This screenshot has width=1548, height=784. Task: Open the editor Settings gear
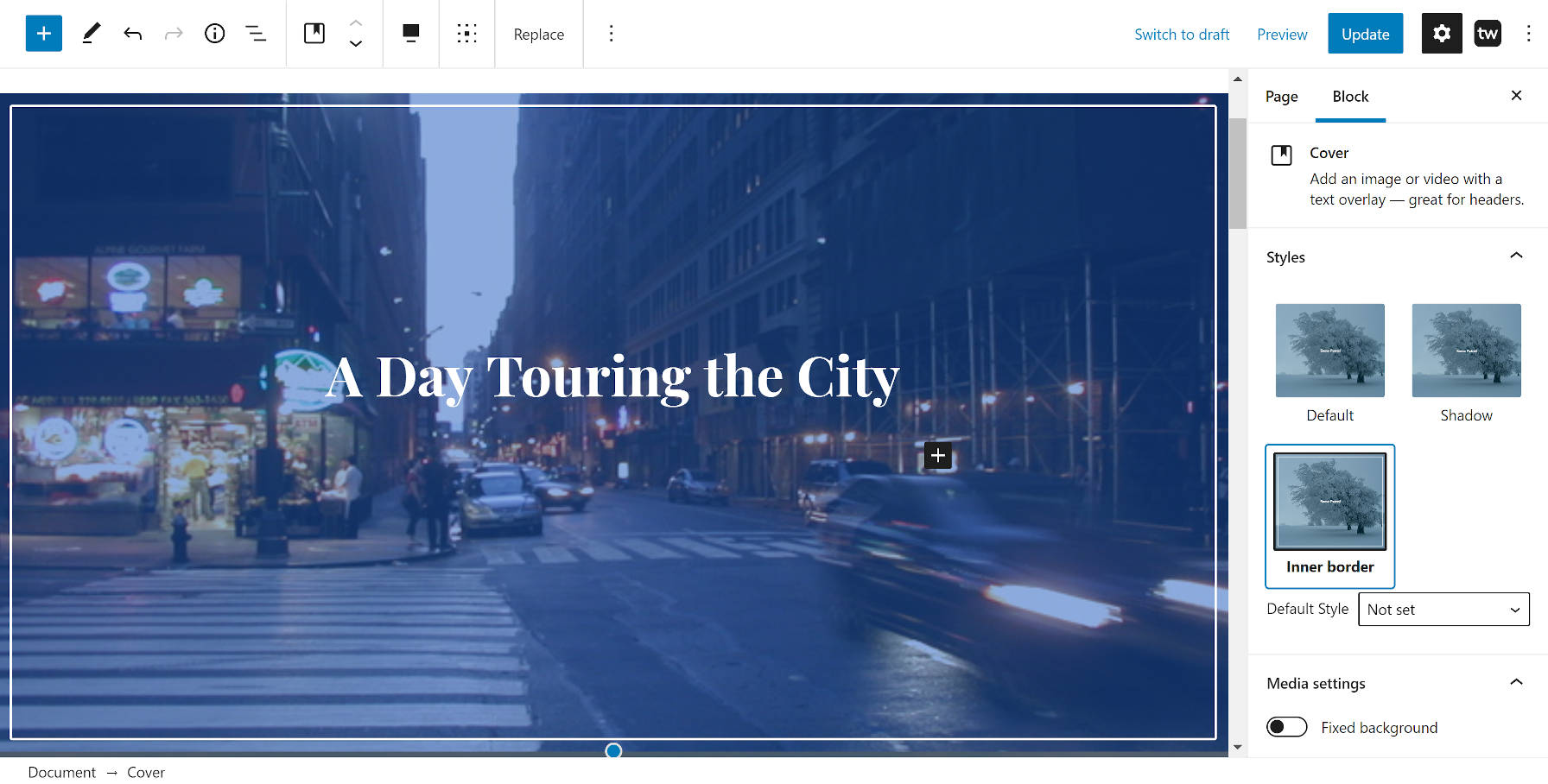tap(1441, 33)
